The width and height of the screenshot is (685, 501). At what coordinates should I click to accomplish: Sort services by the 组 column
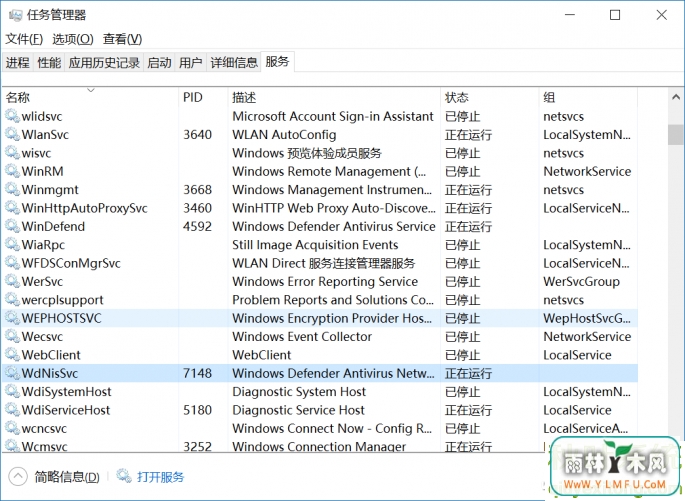coord(588,97)
